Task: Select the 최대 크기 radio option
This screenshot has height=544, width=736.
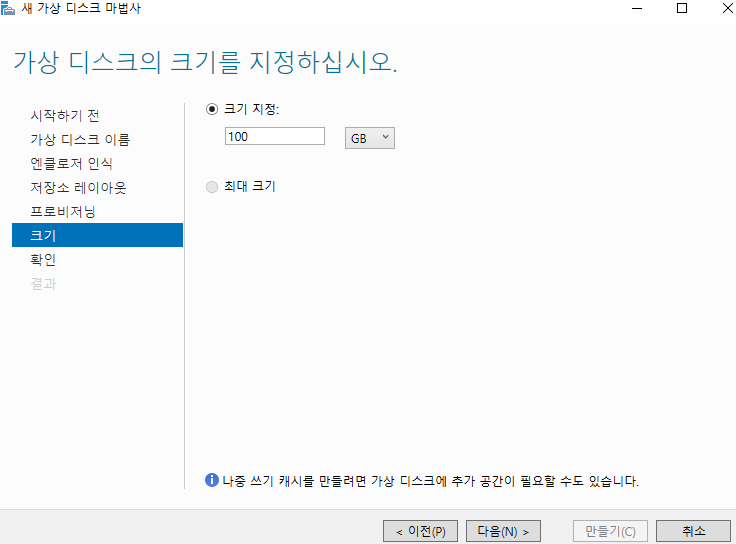Action: tap(212, 187)
